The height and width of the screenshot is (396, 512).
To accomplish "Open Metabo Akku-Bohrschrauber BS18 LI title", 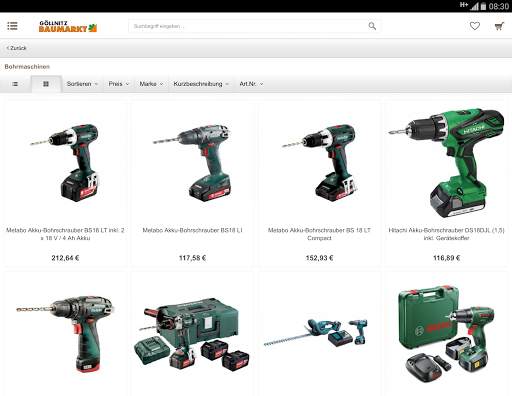I will pyautogui.click(x=192, y=230).
